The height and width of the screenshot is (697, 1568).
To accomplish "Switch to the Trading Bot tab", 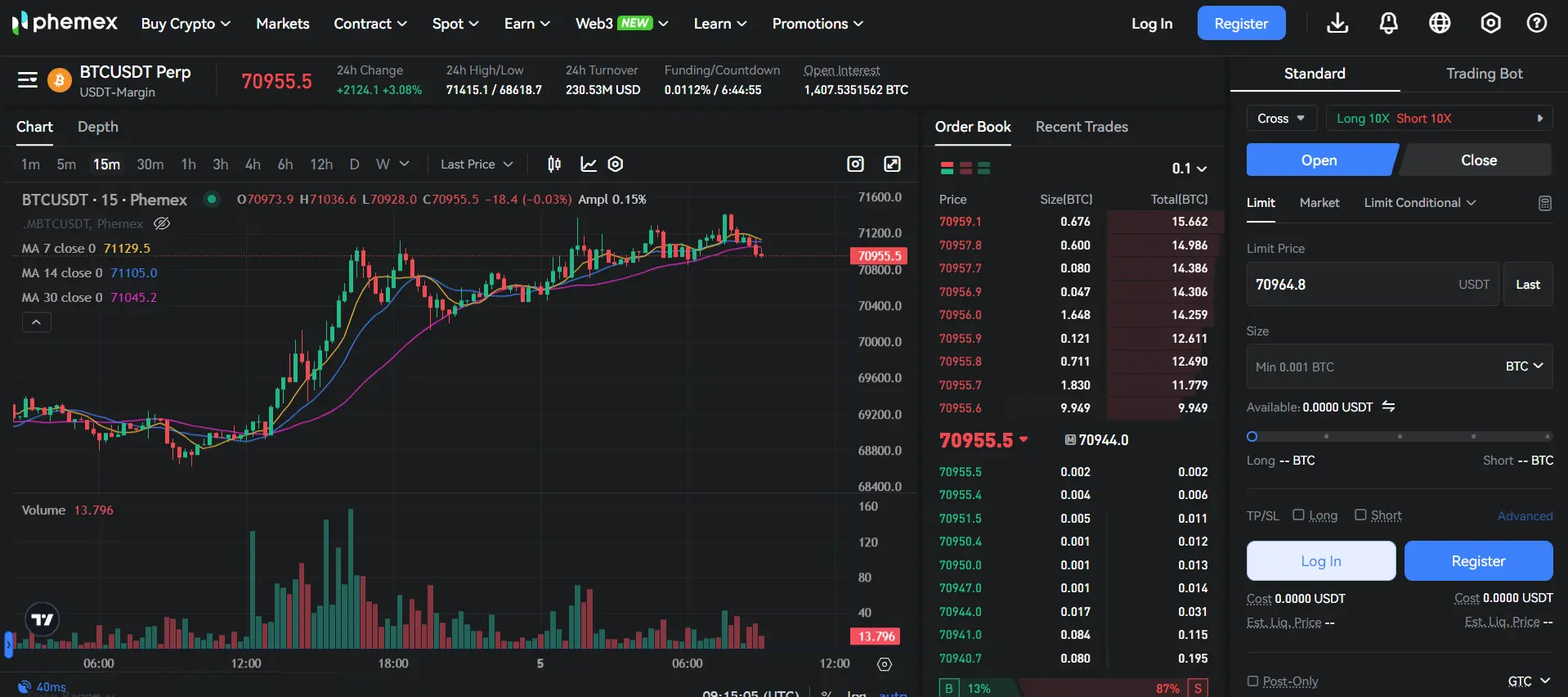I will (x=1484, y=74).
